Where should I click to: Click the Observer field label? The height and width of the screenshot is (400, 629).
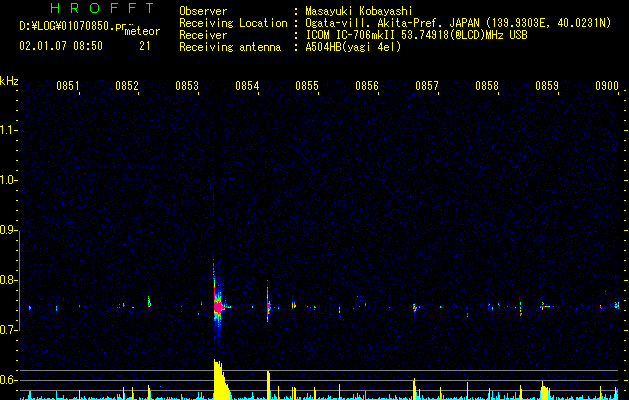click(x=203, y=11)
